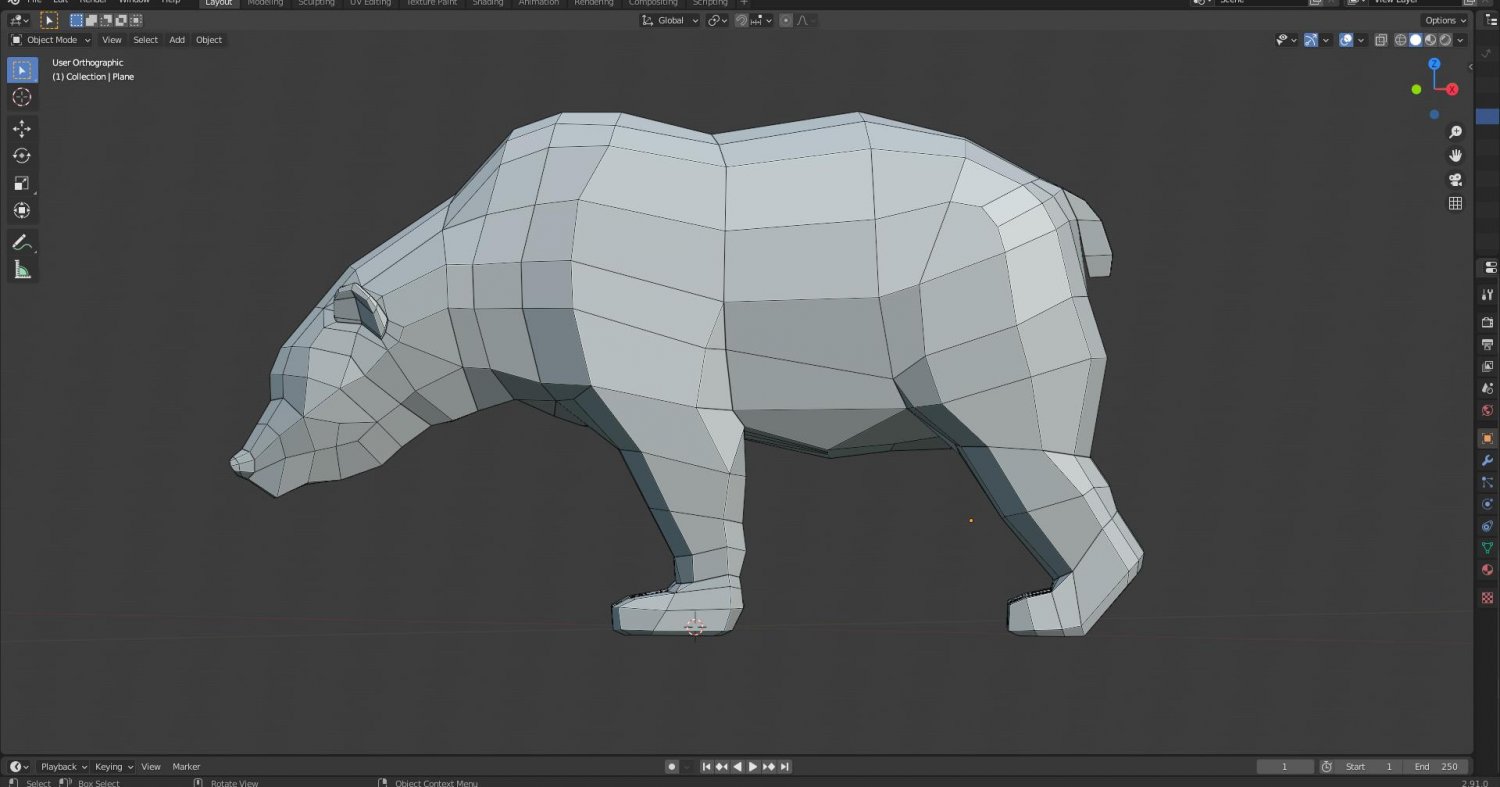Select the Cursor tool
This screenshot has width=1500, height=787.
point(22,97)
